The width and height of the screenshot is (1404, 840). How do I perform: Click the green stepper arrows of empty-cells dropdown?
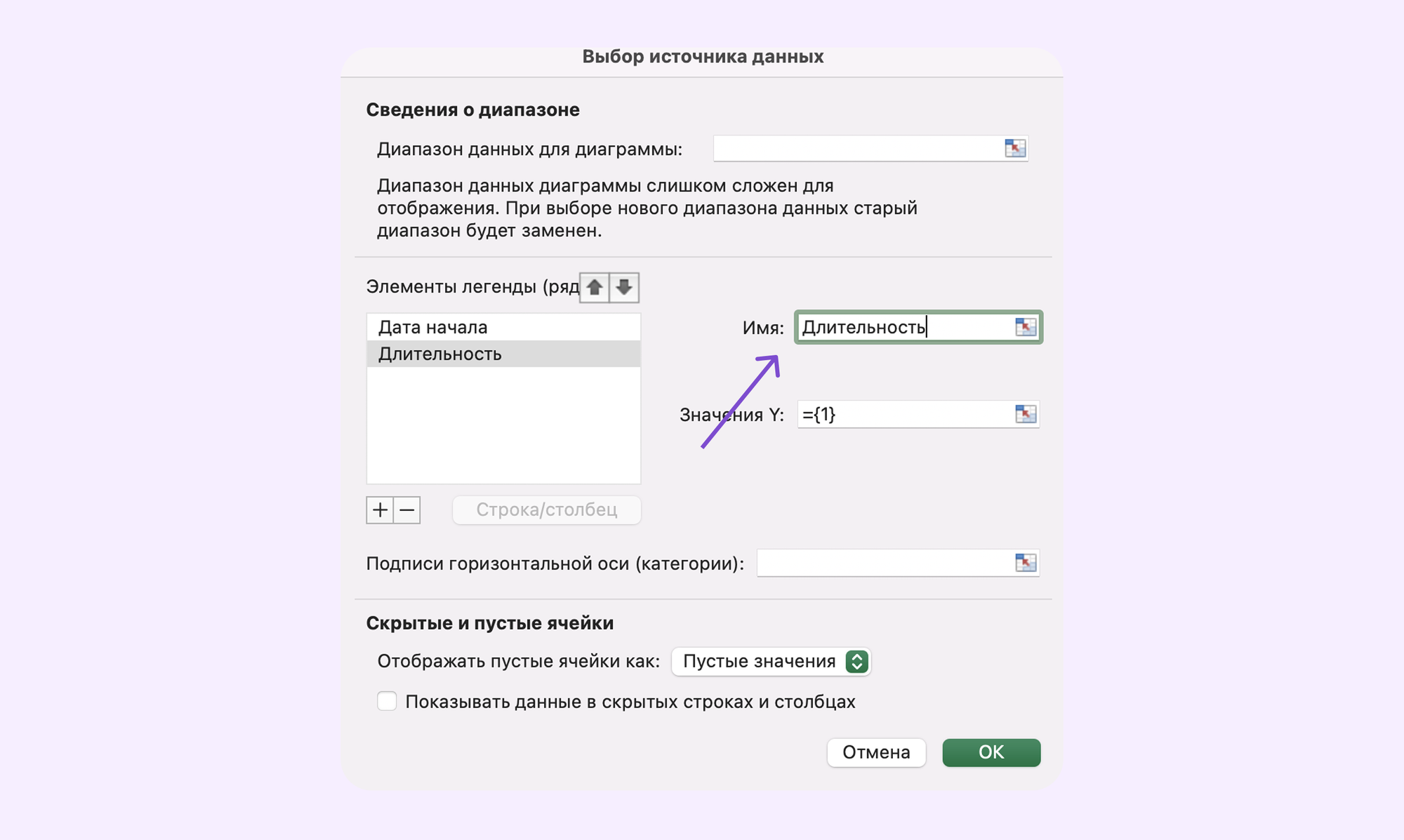856,661
